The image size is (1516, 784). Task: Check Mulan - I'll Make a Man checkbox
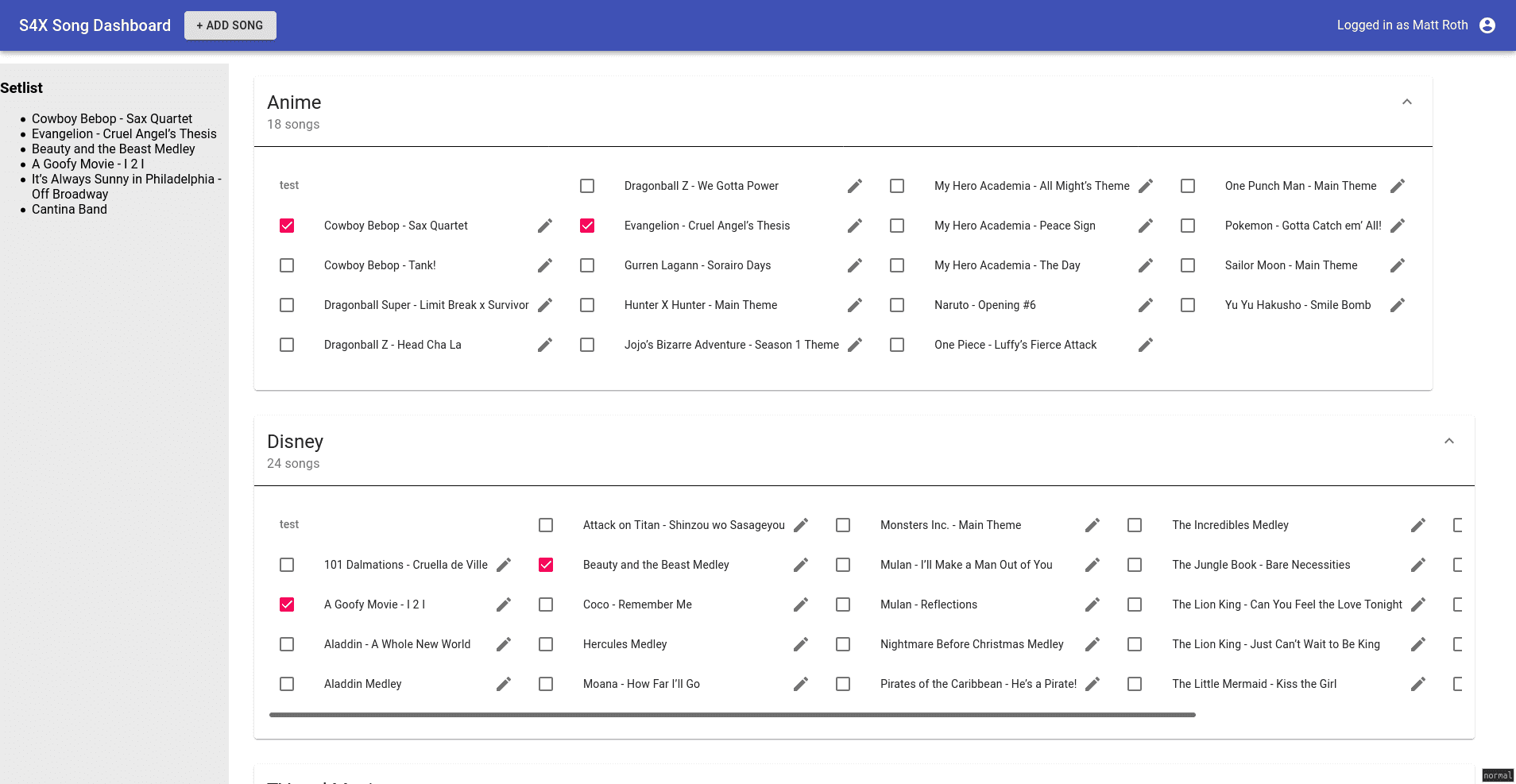coord(843,565)
